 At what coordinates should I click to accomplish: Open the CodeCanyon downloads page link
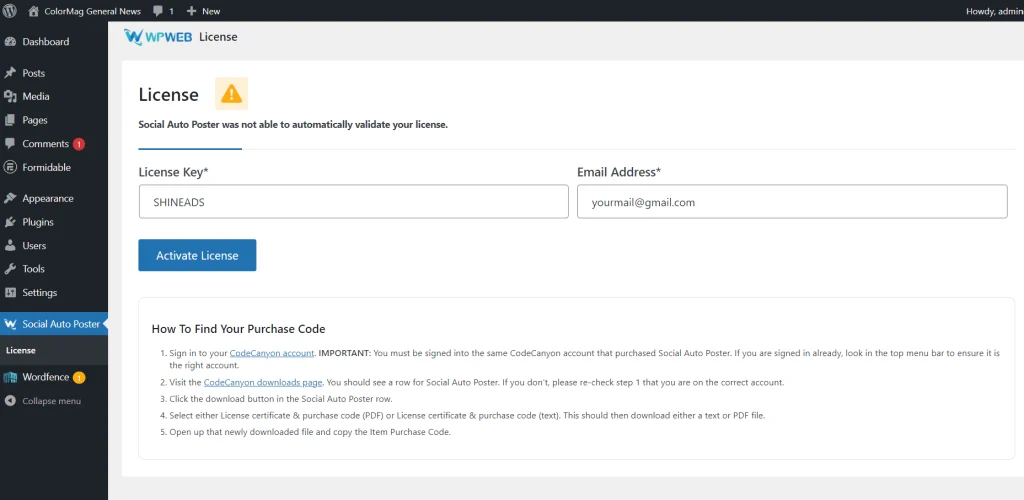coord(263,382)
